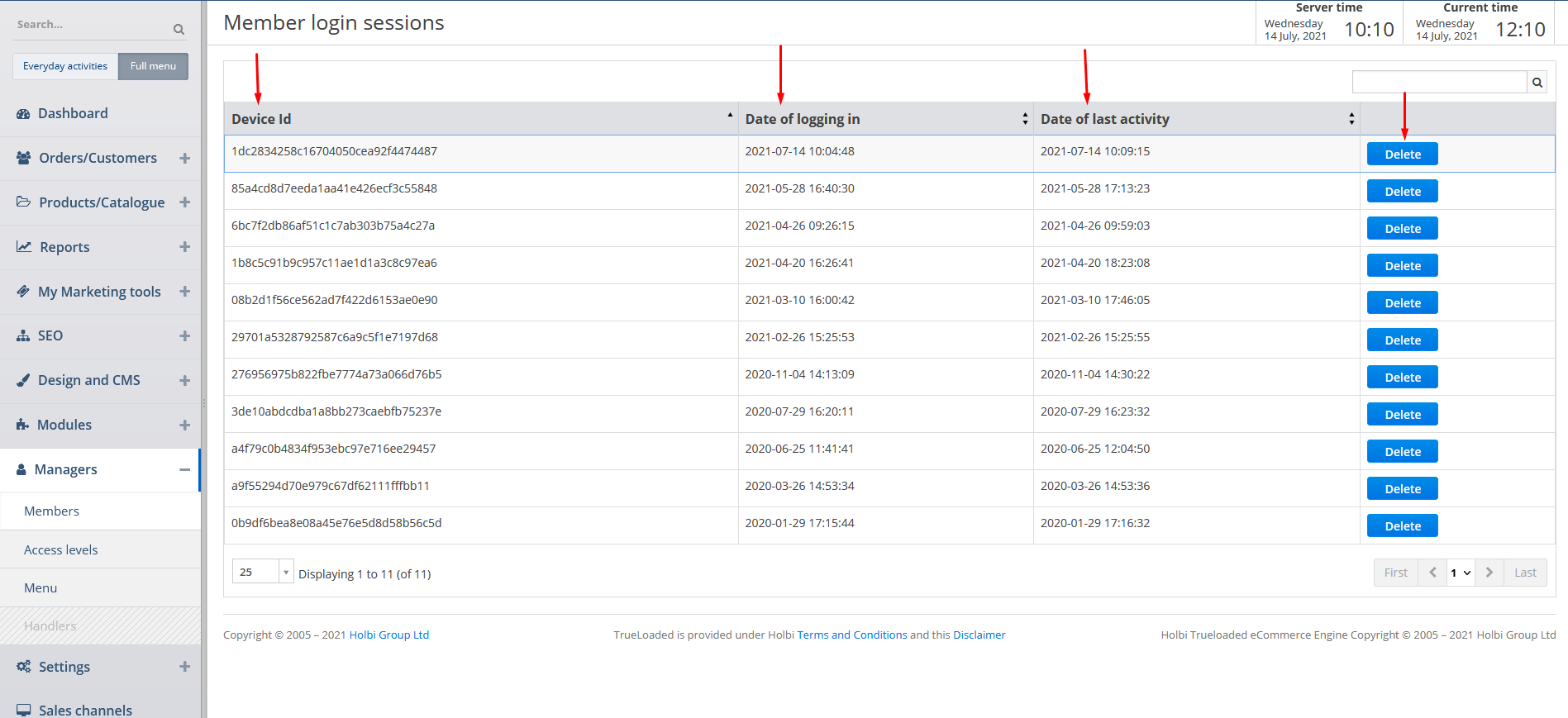This screenshot has width=1568, height=718.
Task: Open the page number selector dropdown
Action: [1460, 573]
